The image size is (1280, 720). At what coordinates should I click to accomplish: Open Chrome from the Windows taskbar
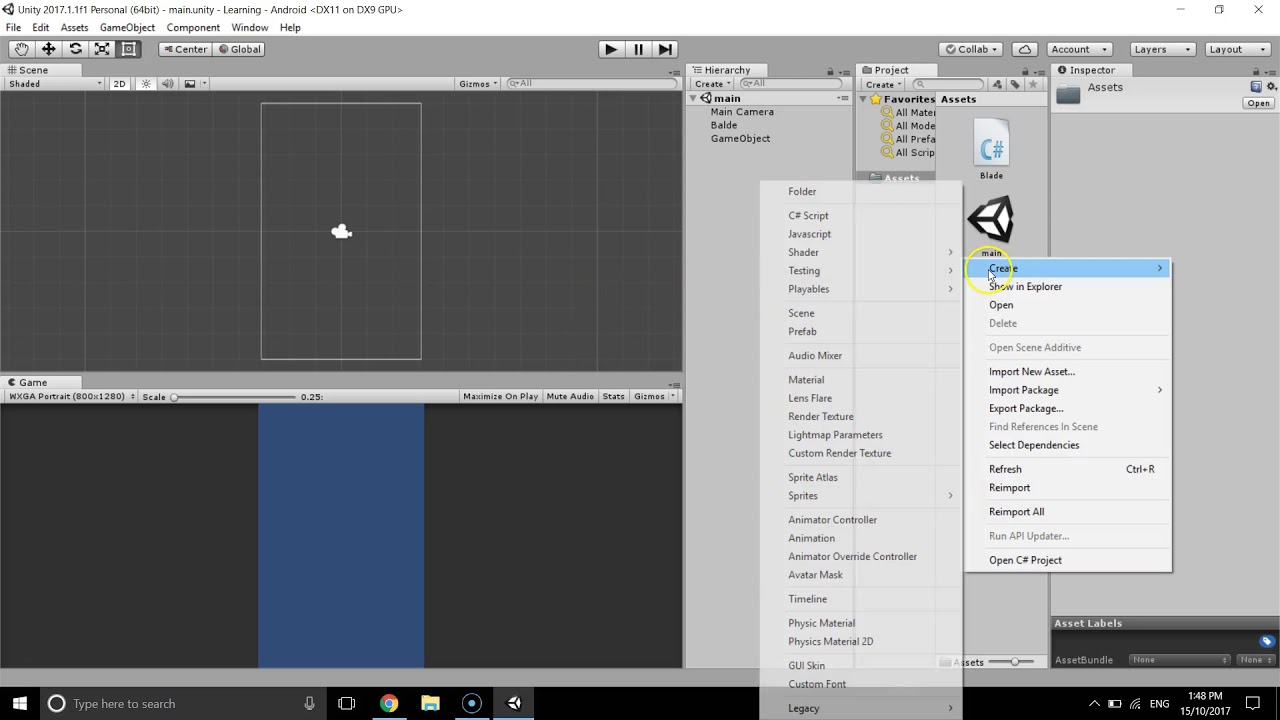pos(388,704)
